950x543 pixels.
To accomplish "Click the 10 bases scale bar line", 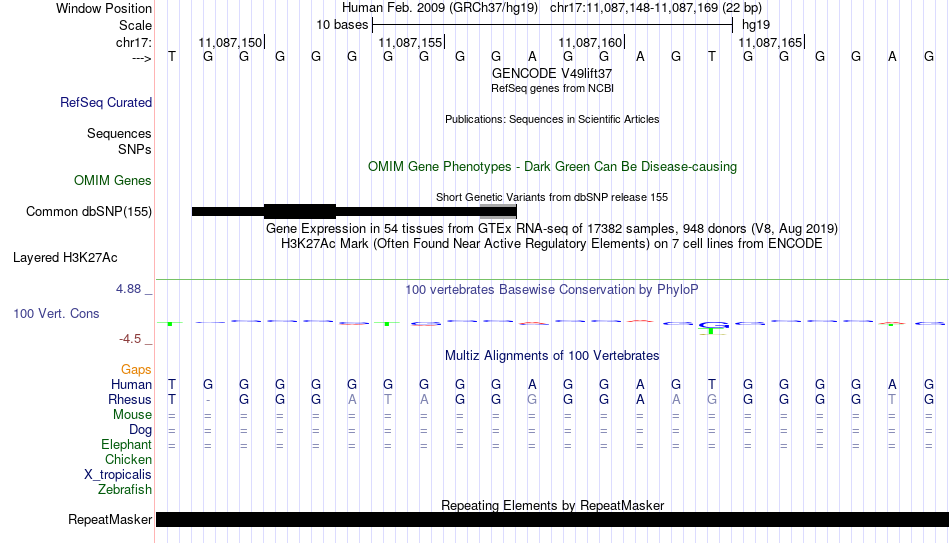I will click(x=553, y=25).
